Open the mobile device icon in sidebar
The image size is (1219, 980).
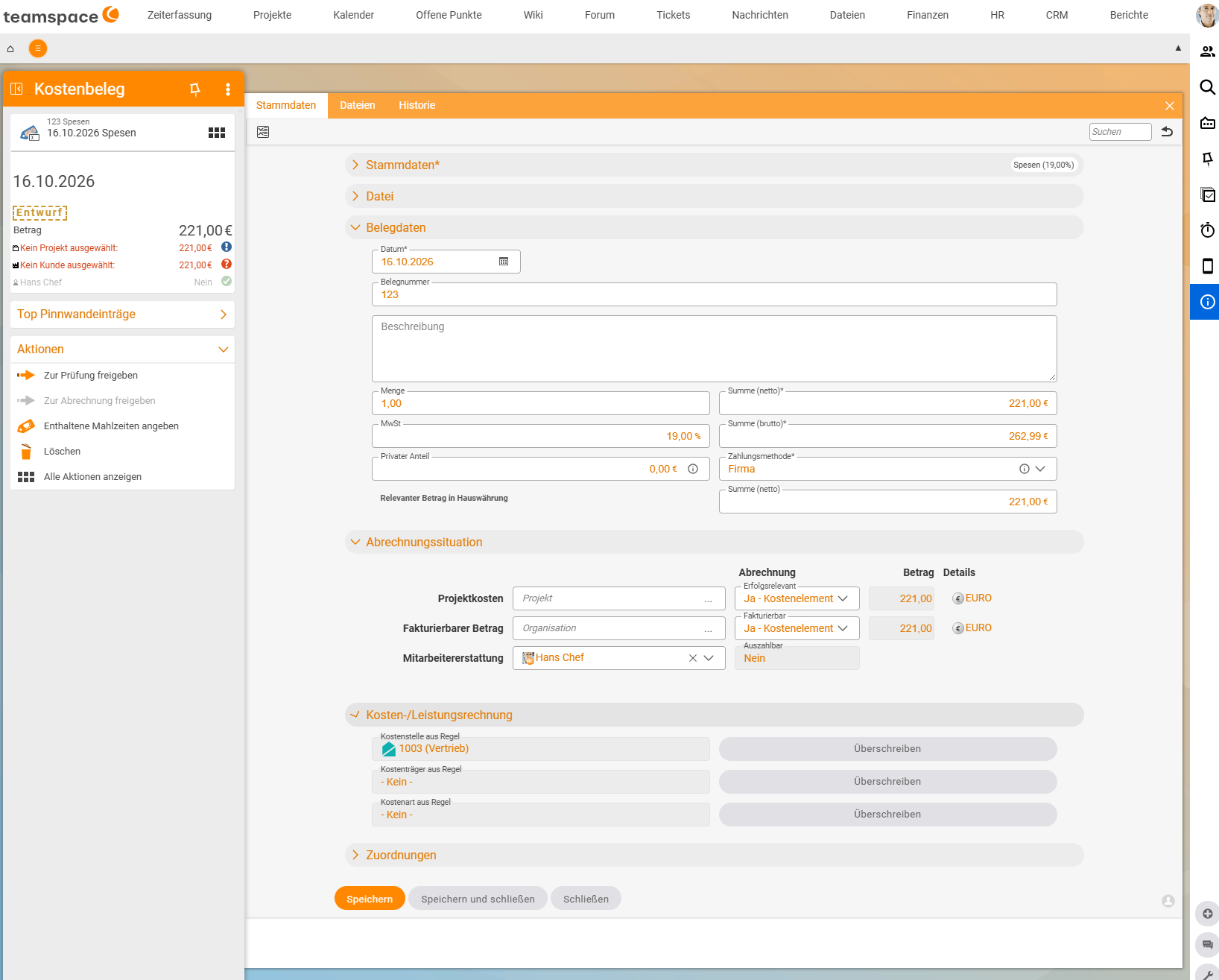(1208, 266)
